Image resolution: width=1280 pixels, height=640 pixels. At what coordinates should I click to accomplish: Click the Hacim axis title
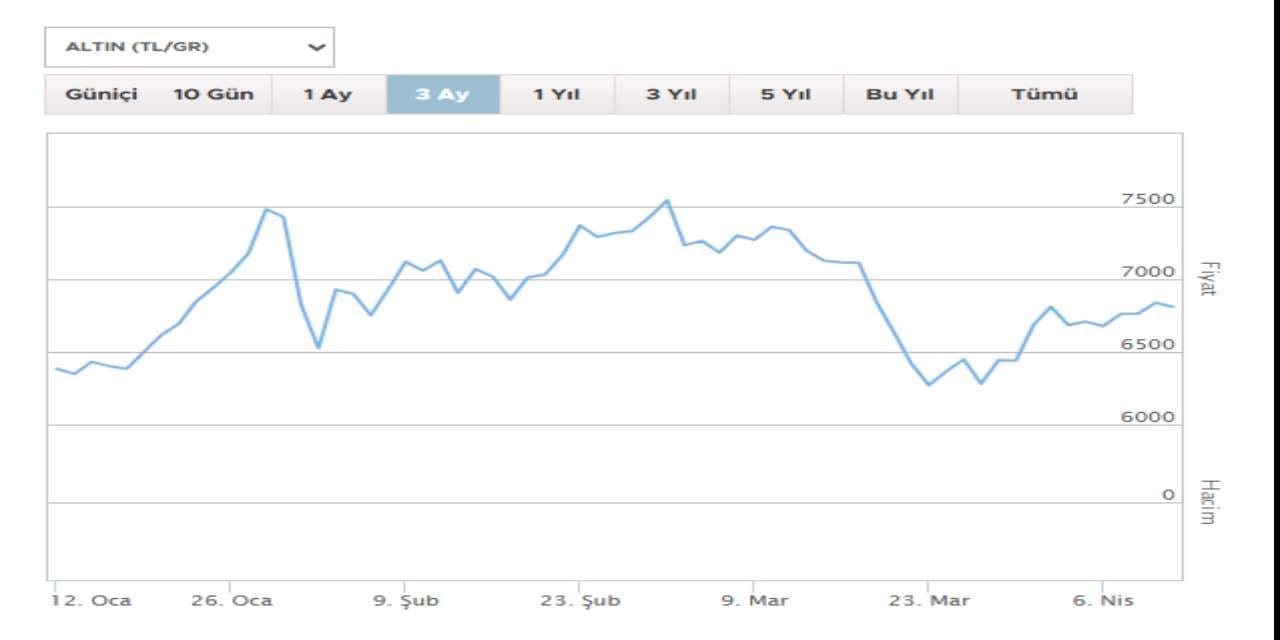1207,501
